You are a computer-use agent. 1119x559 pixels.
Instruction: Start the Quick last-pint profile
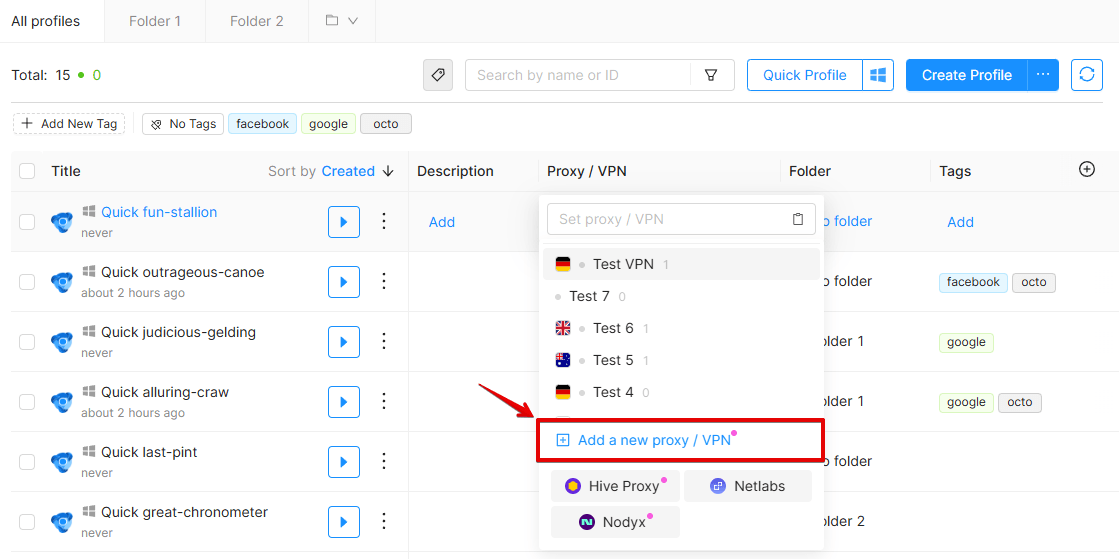pos(344,462)
